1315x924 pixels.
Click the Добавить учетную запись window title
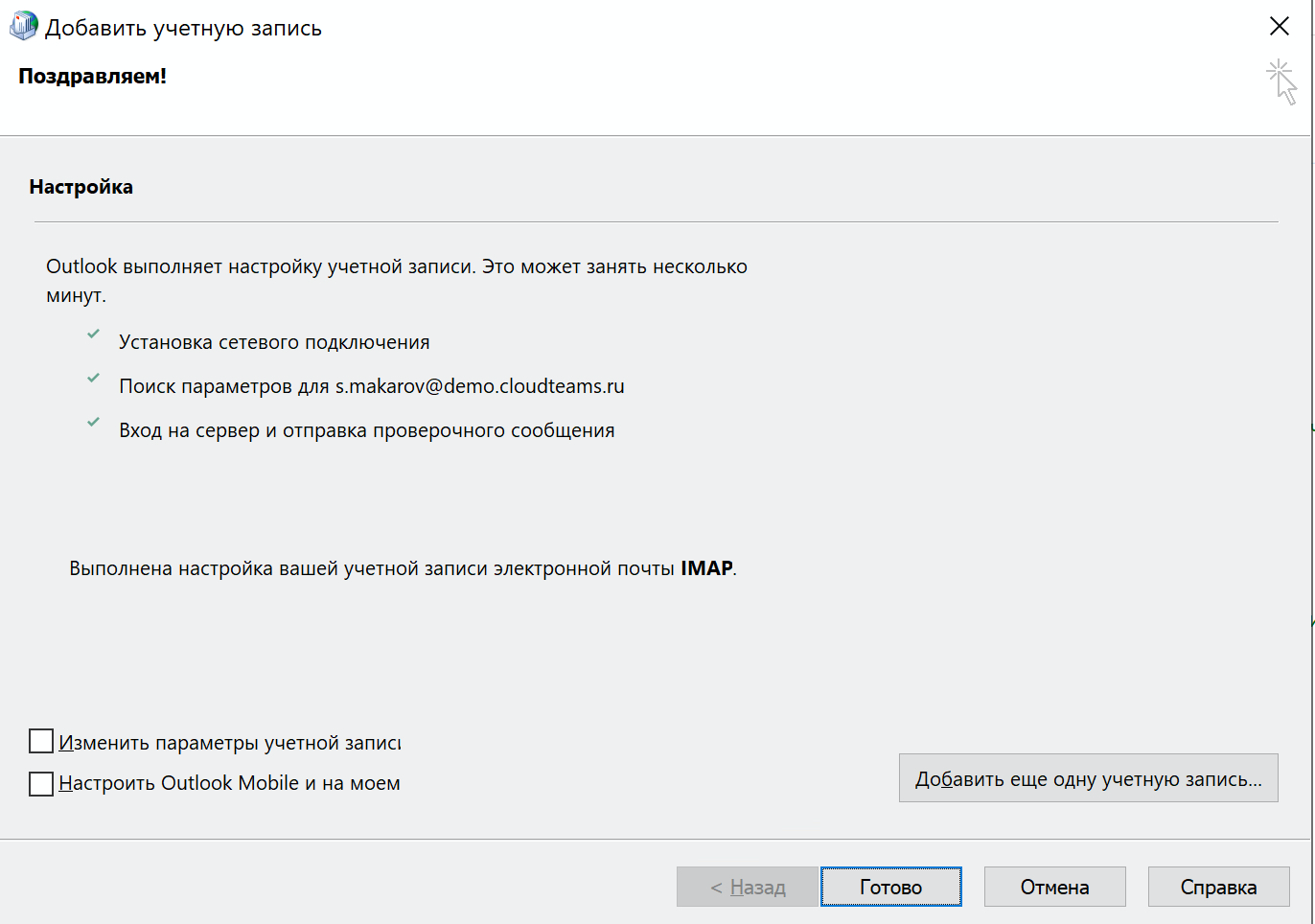coord(183,29)
